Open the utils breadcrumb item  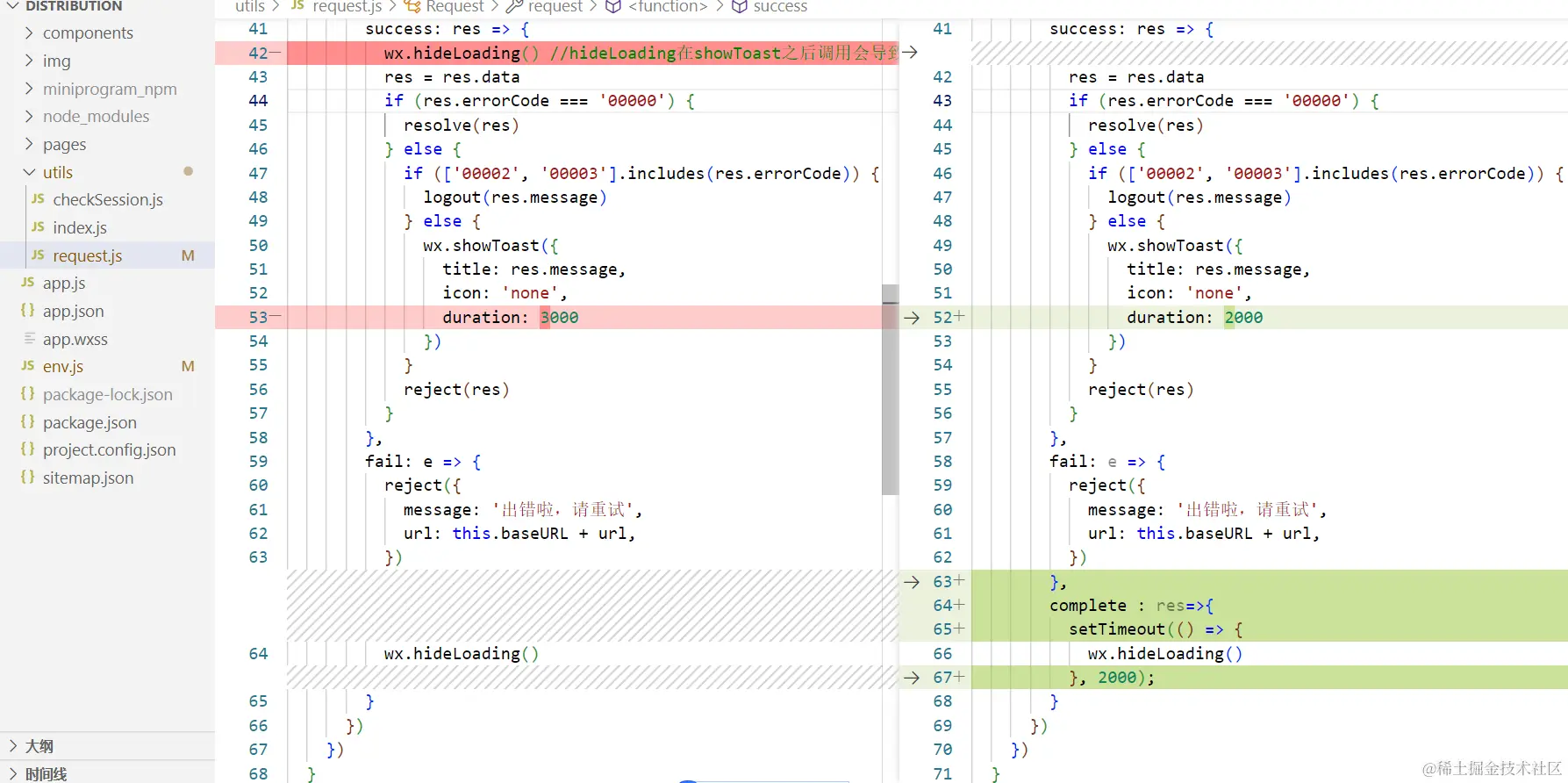pyautogui.click(x=250, y=6)
